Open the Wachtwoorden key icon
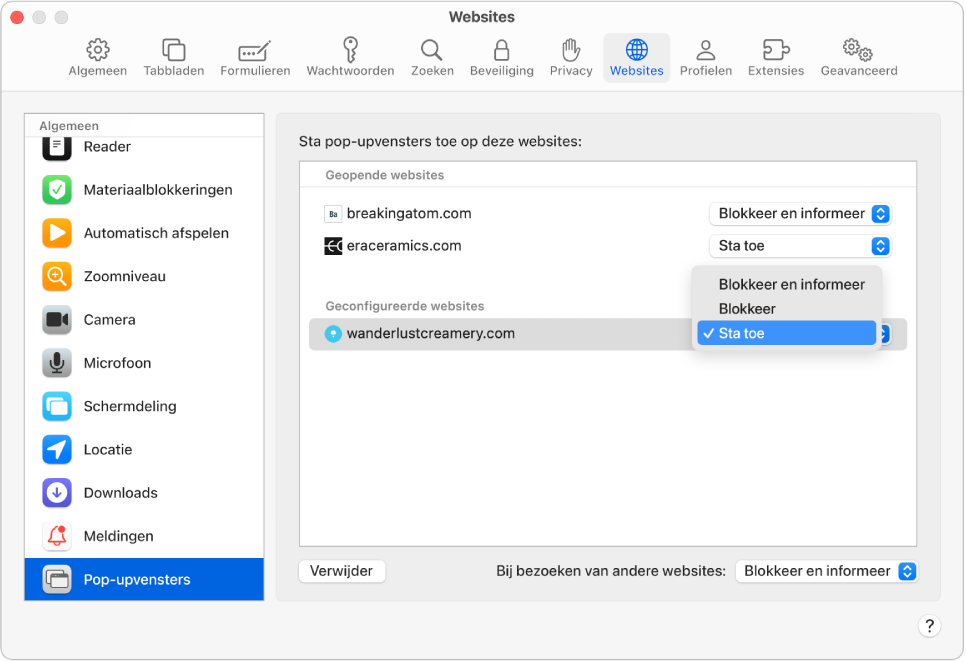This screenshot has height=662, width=966. [350, 50]
